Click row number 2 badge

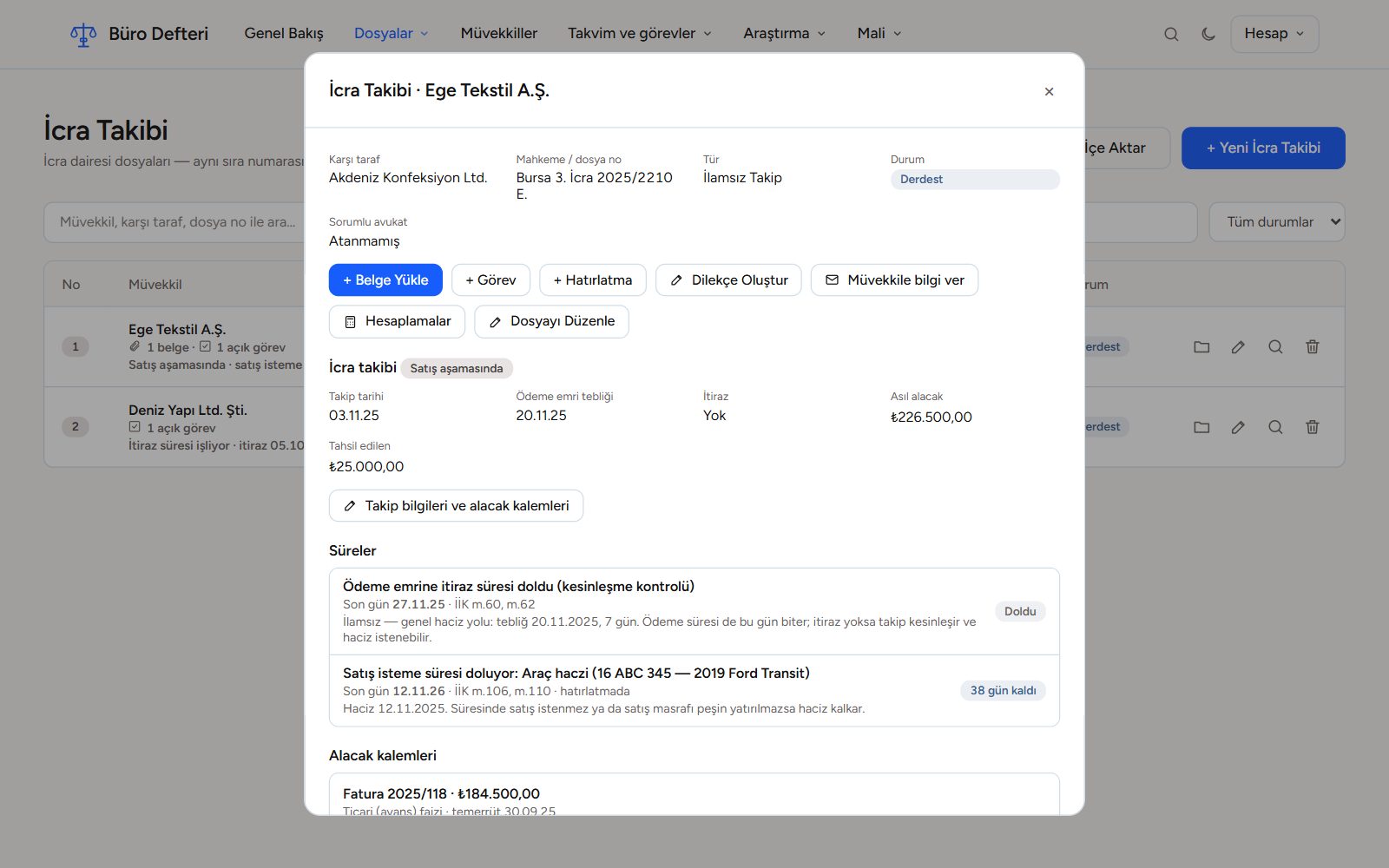pyautogui.click(x=76, y=426)
